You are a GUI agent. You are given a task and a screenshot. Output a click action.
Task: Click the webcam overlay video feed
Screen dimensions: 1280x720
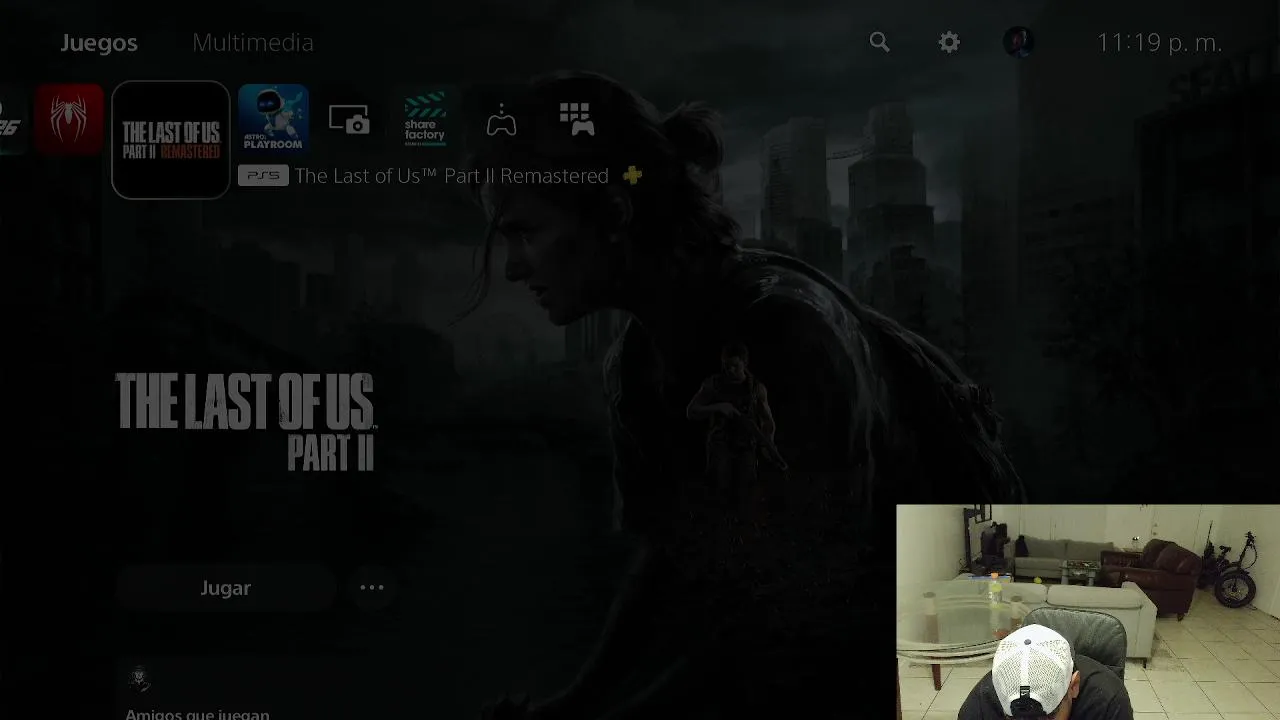pos(1088,612)
